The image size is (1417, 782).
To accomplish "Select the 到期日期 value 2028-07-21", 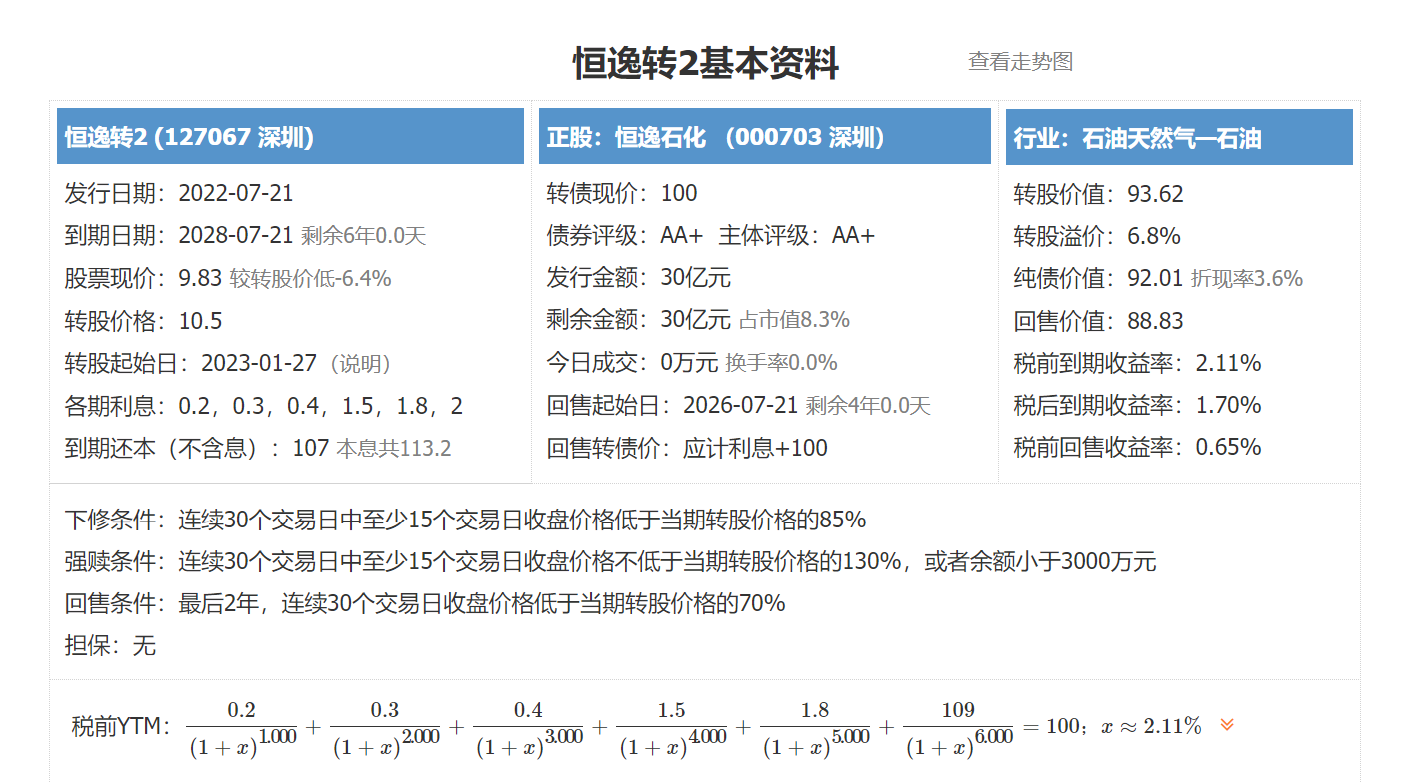I will 236,236.
